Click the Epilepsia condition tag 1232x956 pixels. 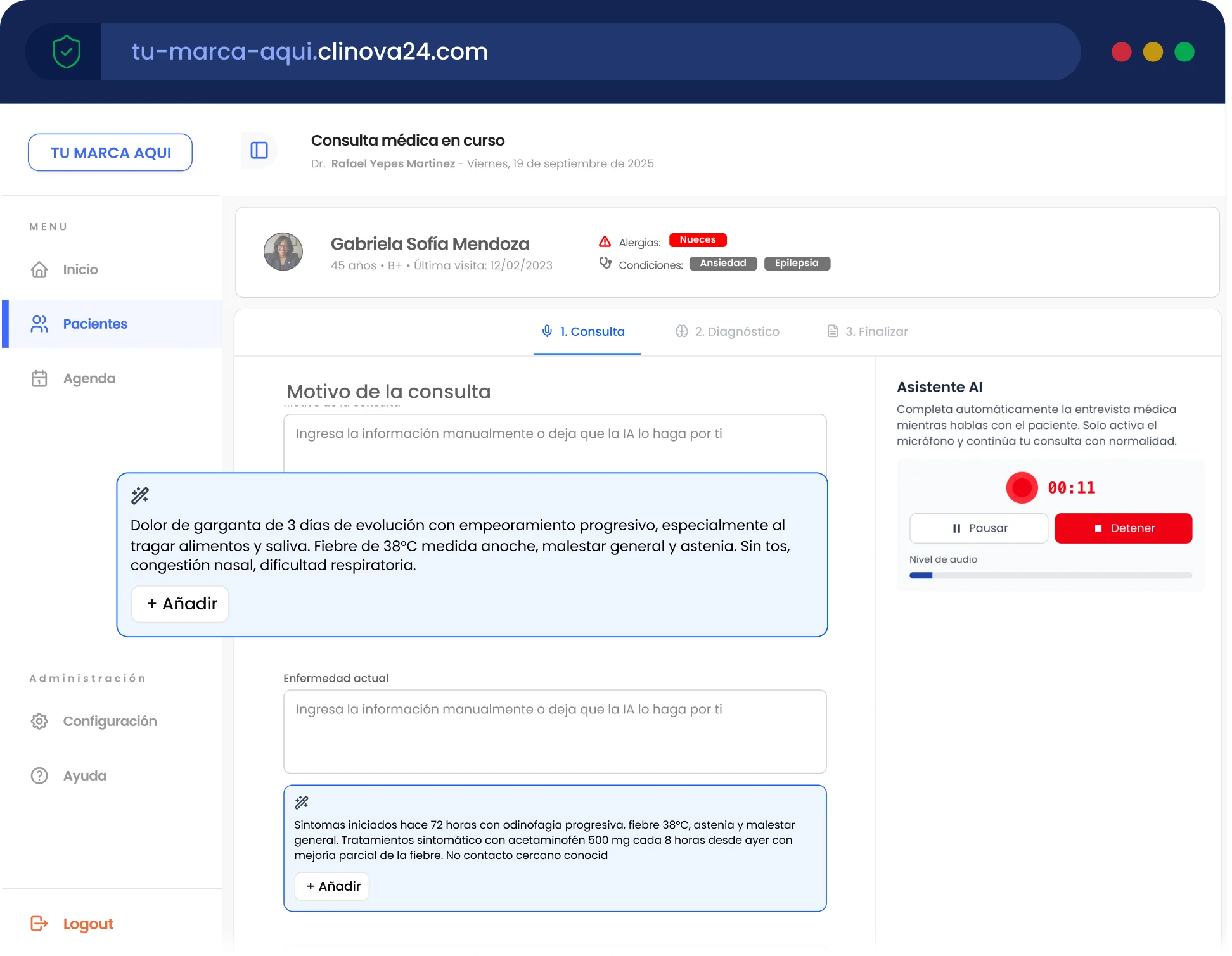[797, 264]
